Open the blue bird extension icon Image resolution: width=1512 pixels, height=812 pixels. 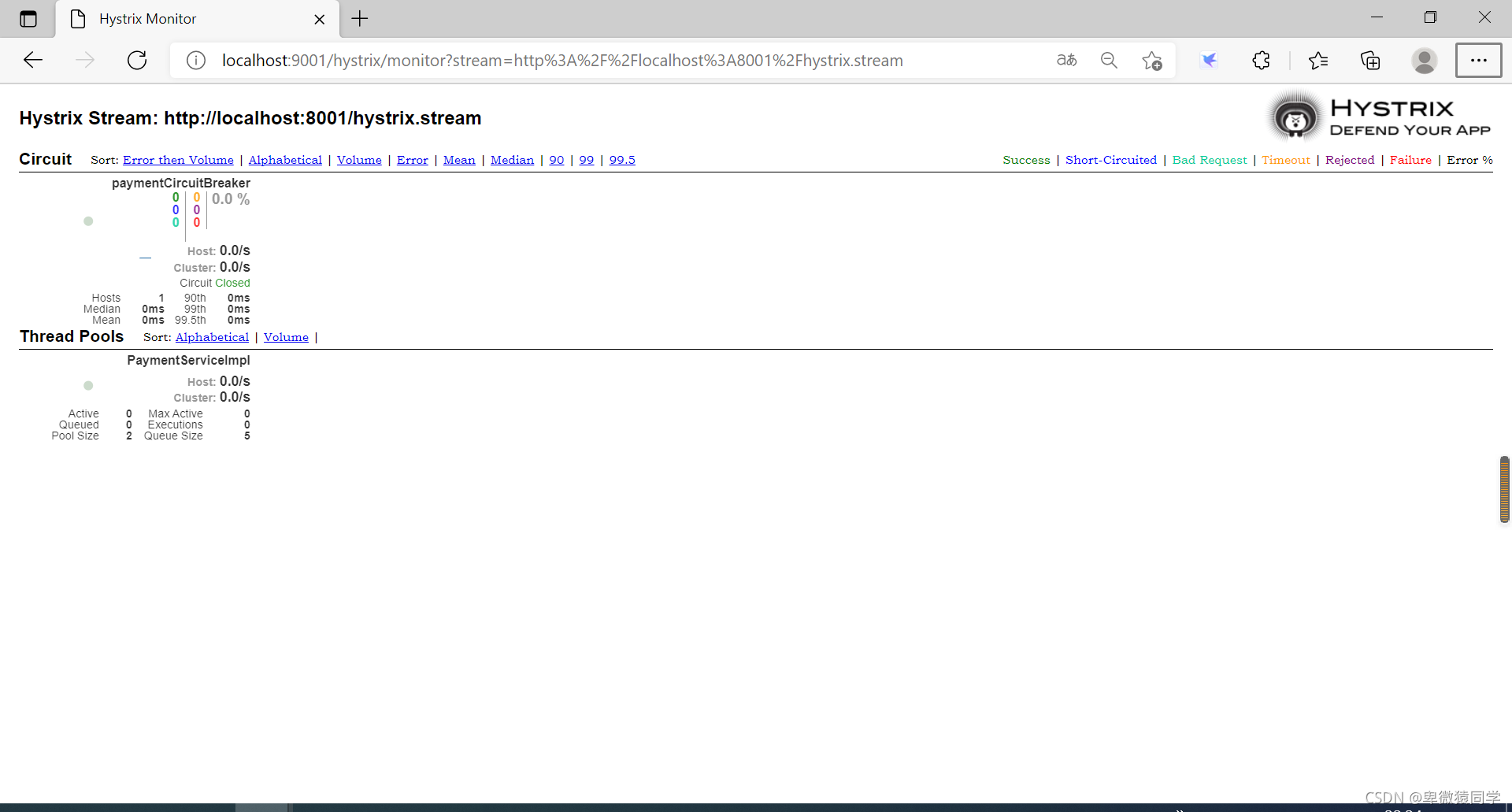1209,60
